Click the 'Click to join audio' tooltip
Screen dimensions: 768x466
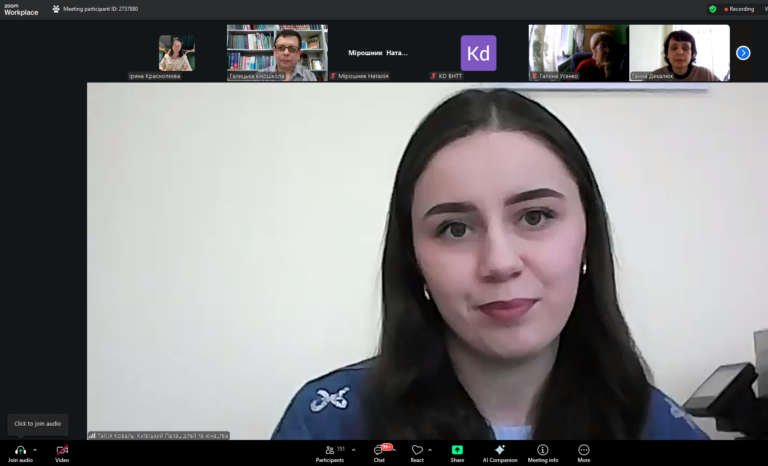point(38,424)
